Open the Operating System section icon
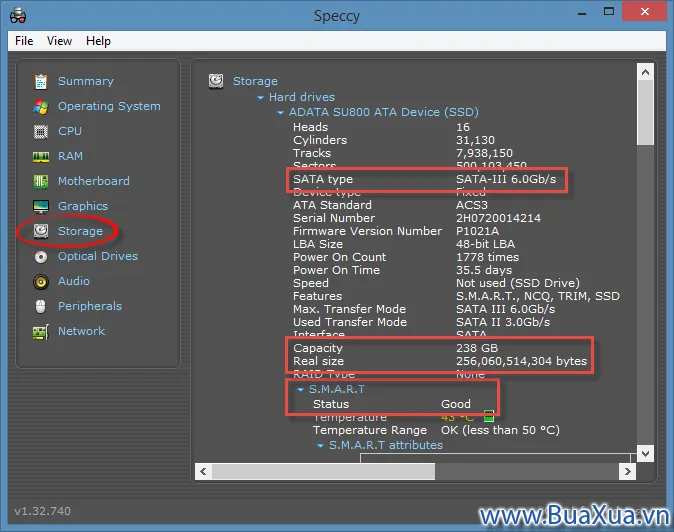This screenshot has height=532, width=674. (x=41, y=106)
